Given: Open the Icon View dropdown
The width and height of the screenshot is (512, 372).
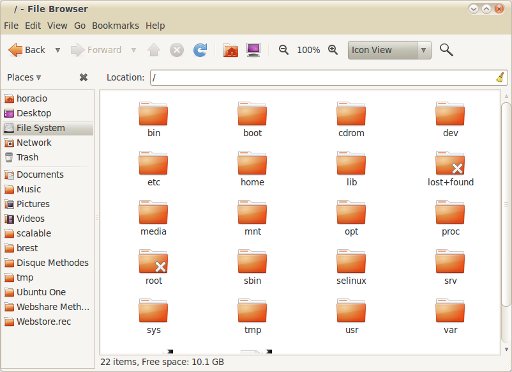Looking at the screenshot, I should [389, 50].
